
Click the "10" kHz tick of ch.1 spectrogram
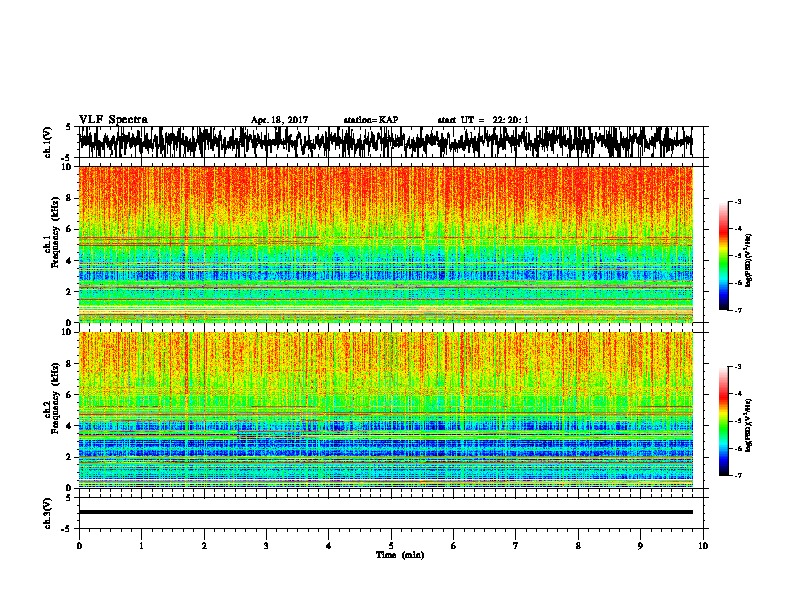pos(67,167)
